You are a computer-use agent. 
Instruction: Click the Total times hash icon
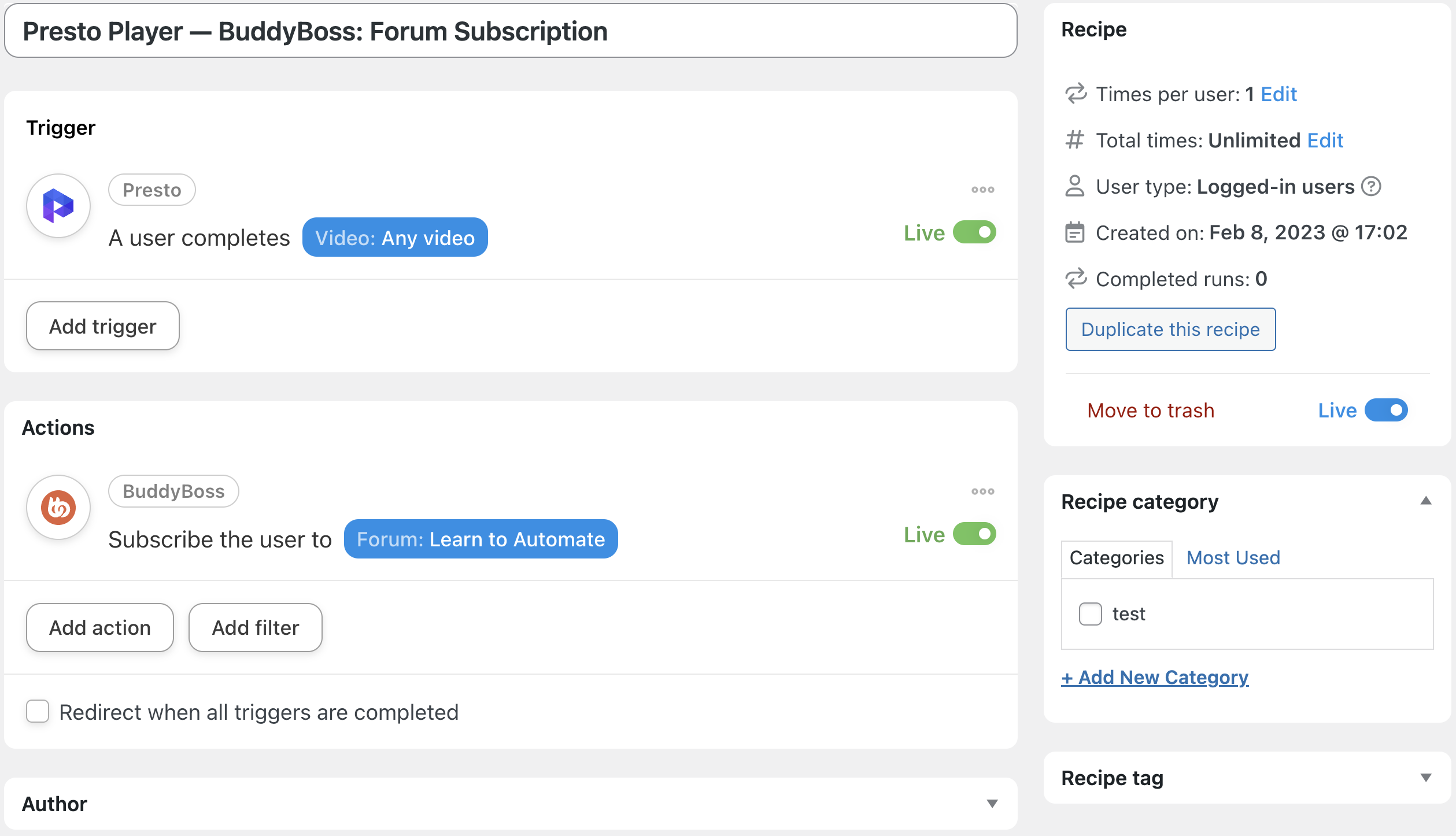coord(1074,140)
